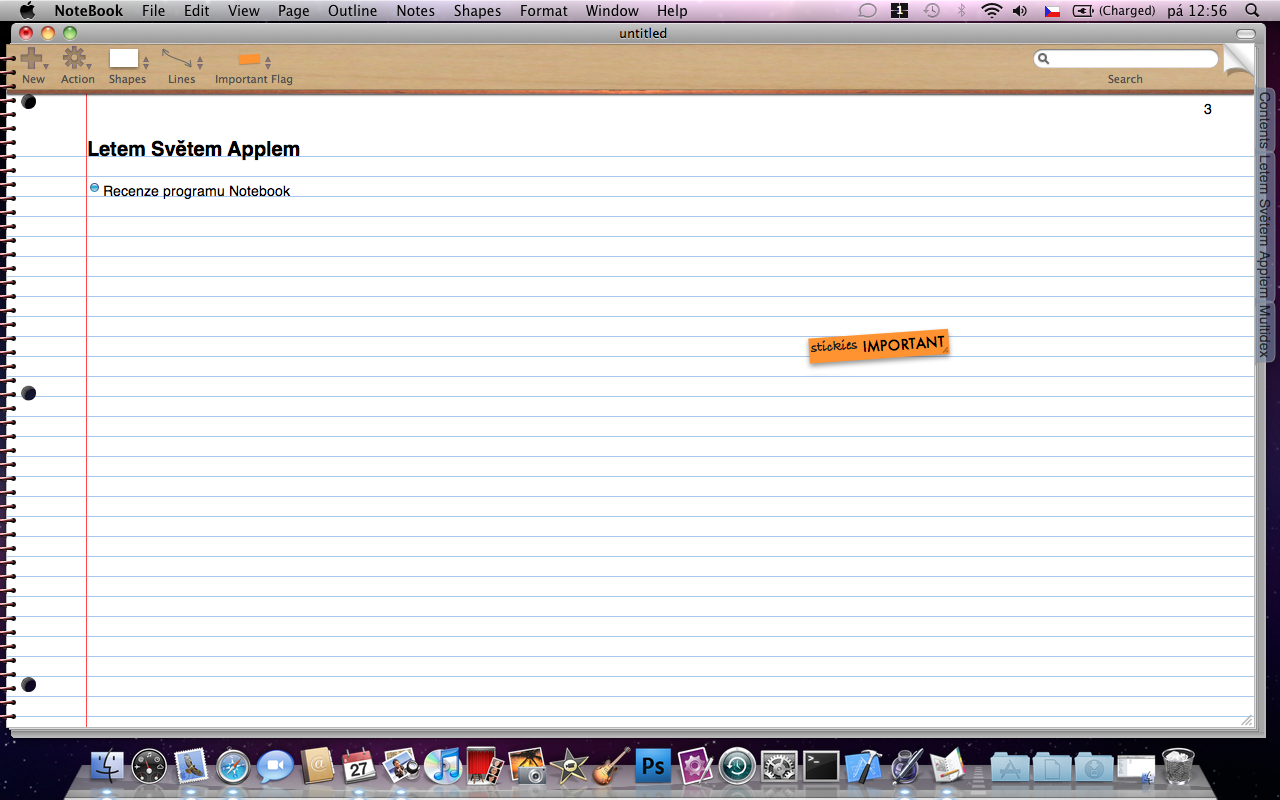This screenshot has height=800, width=1280.
Task: Click the blue bullet of the outline entry
Action: pyautogui.click(x=95, y=187)
